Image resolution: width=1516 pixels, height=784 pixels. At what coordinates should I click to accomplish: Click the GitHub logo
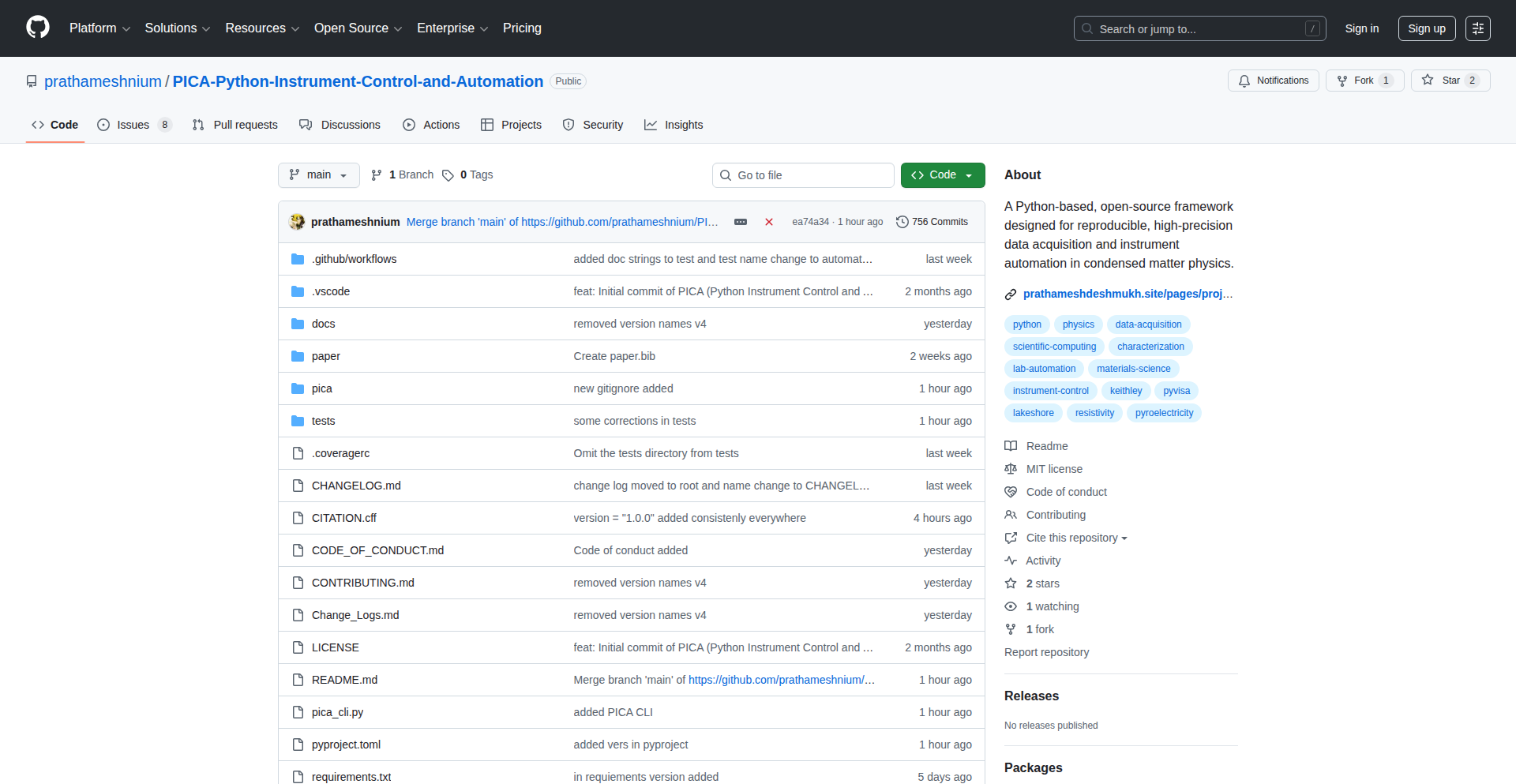36,28
